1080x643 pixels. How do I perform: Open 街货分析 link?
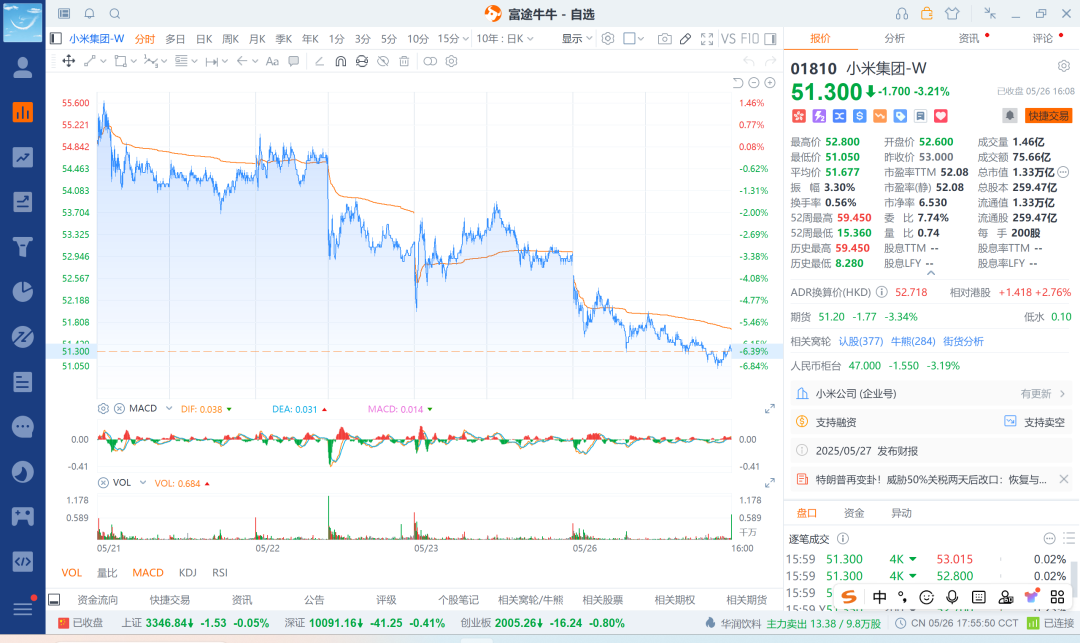(x=963, y=341)
